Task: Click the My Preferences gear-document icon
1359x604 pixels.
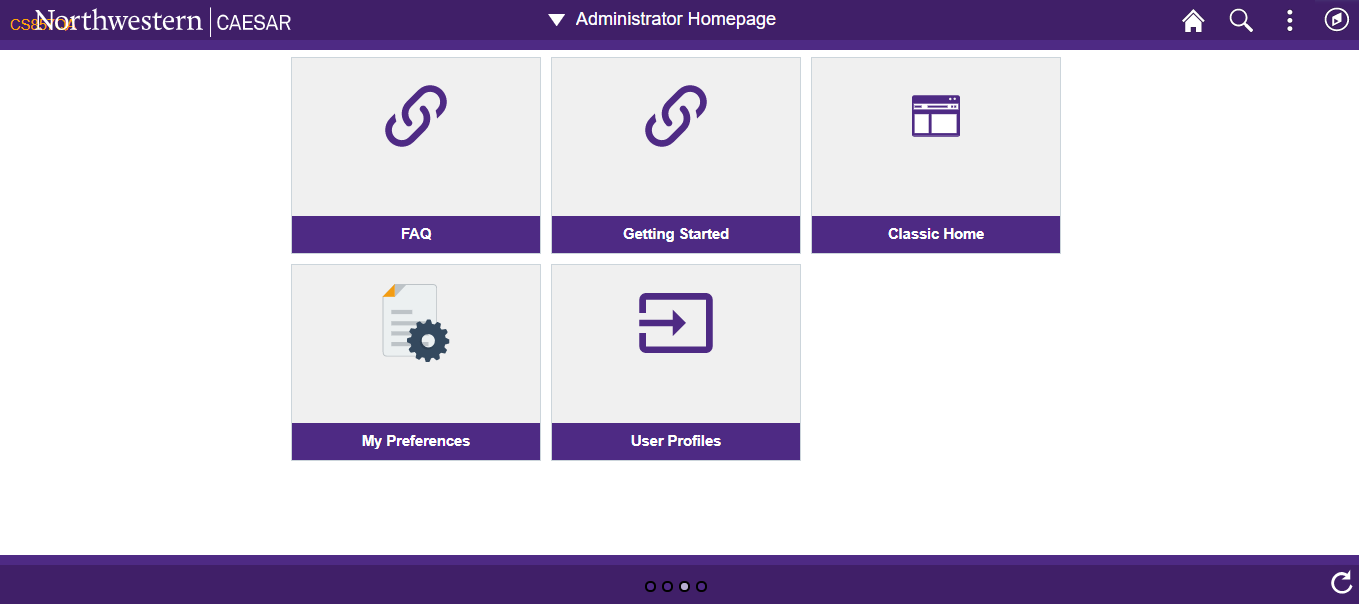Action: click(415, 323)
